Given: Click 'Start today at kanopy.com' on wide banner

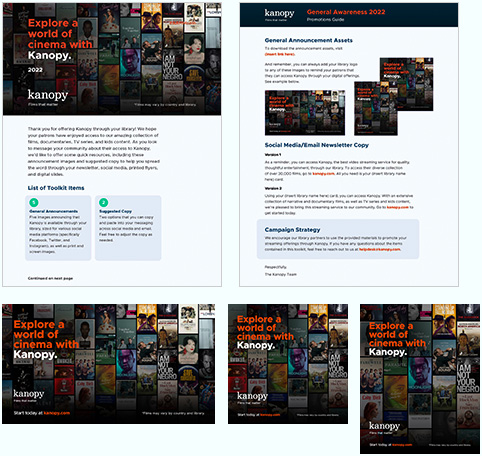Looking at the screenshot, I should click(42, 413).
